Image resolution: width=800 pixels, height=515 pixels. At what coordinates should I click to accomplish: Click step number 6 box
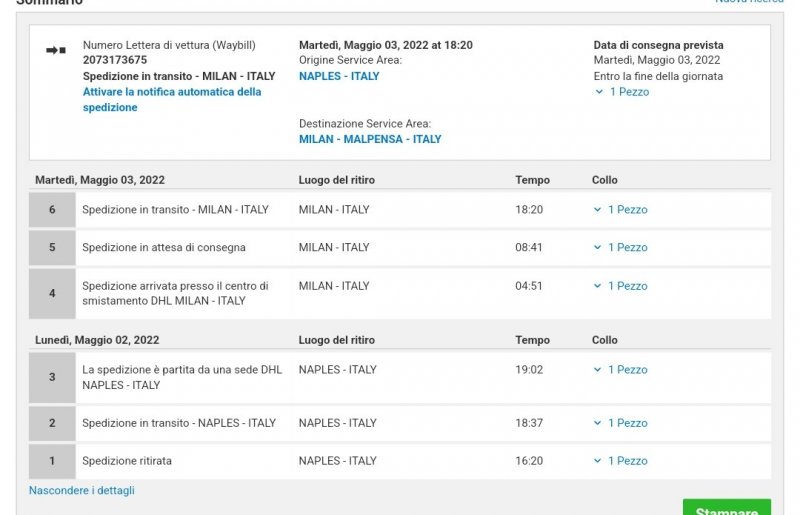(52, 209)
